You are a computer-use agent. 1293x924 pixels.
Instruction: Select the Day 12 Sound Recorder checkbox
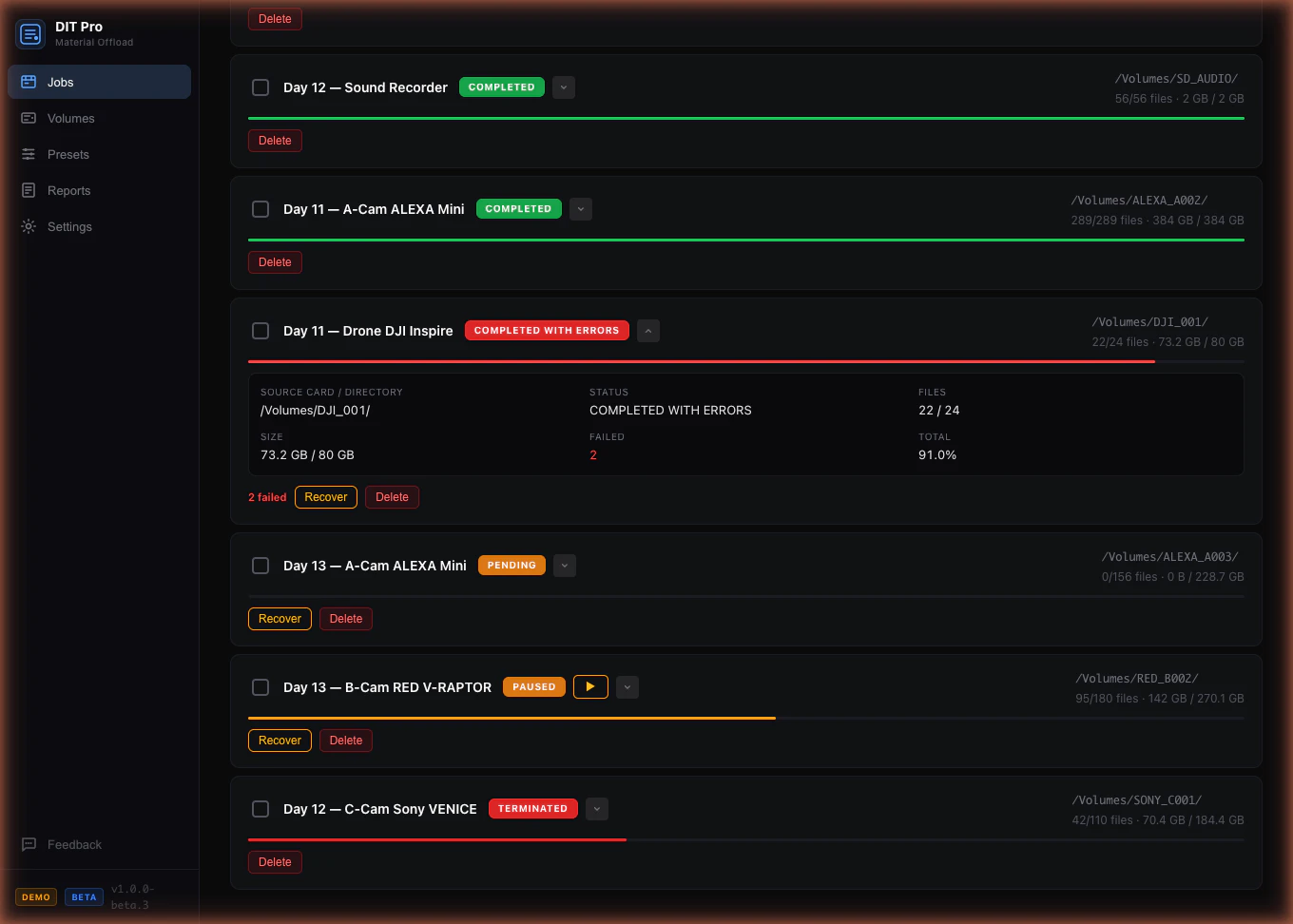point(261,87)
